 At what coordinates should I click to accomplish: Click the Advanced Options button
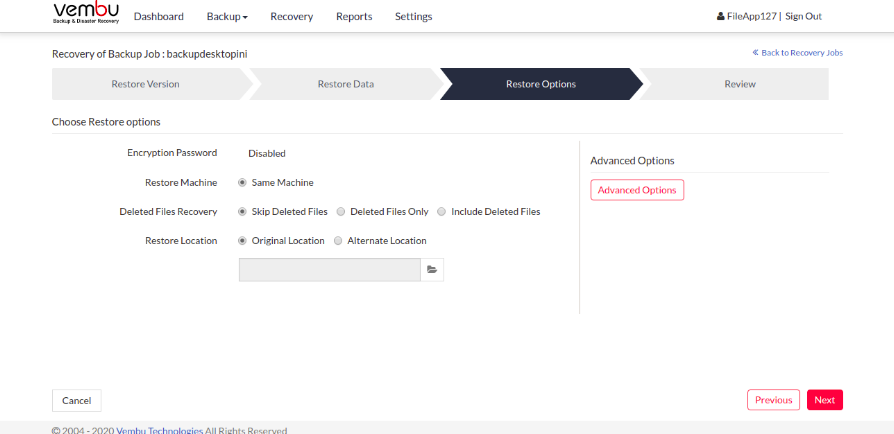(637, 190)
